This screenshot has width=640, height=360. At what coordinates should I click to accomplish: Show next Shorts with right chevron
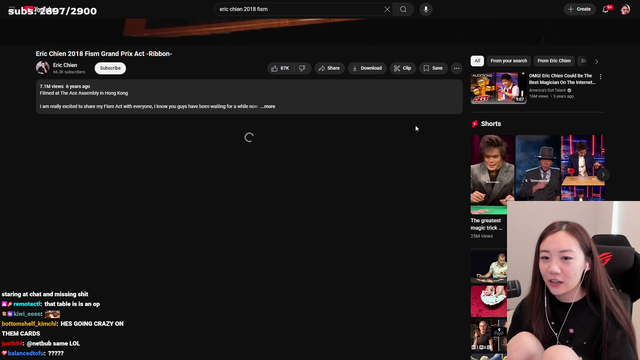(603, 175)
